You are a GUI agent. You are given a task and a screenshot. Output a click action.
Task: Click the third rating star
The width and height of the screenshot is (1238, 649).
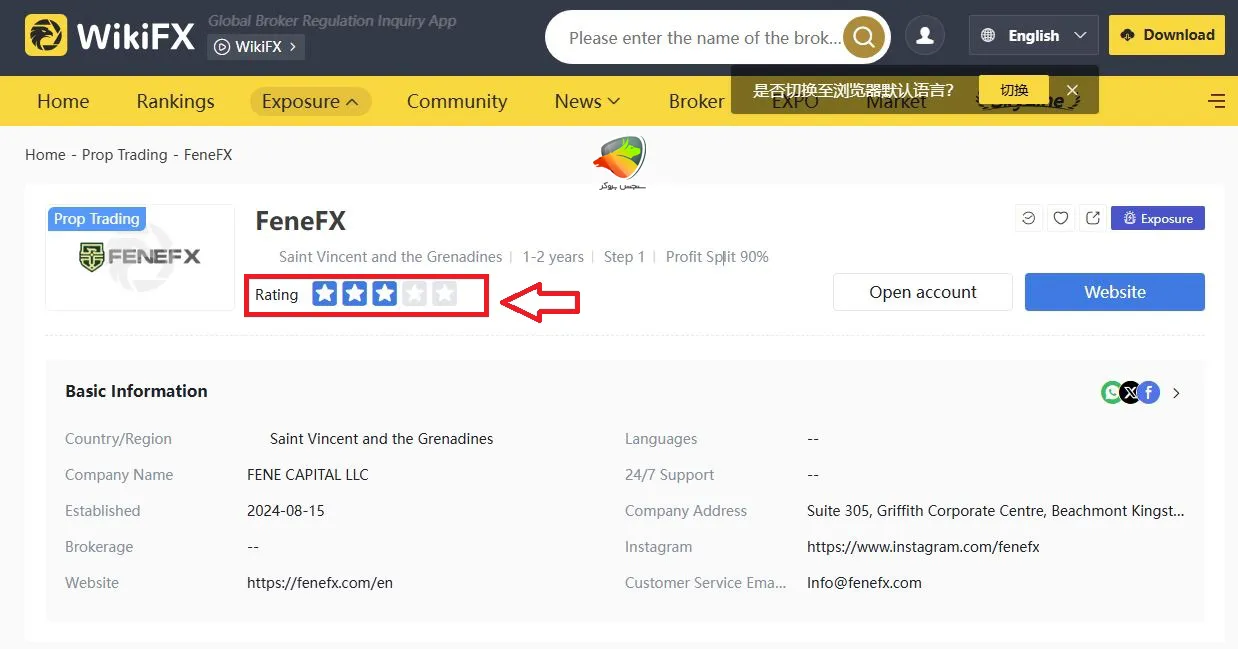coord(384,294)
